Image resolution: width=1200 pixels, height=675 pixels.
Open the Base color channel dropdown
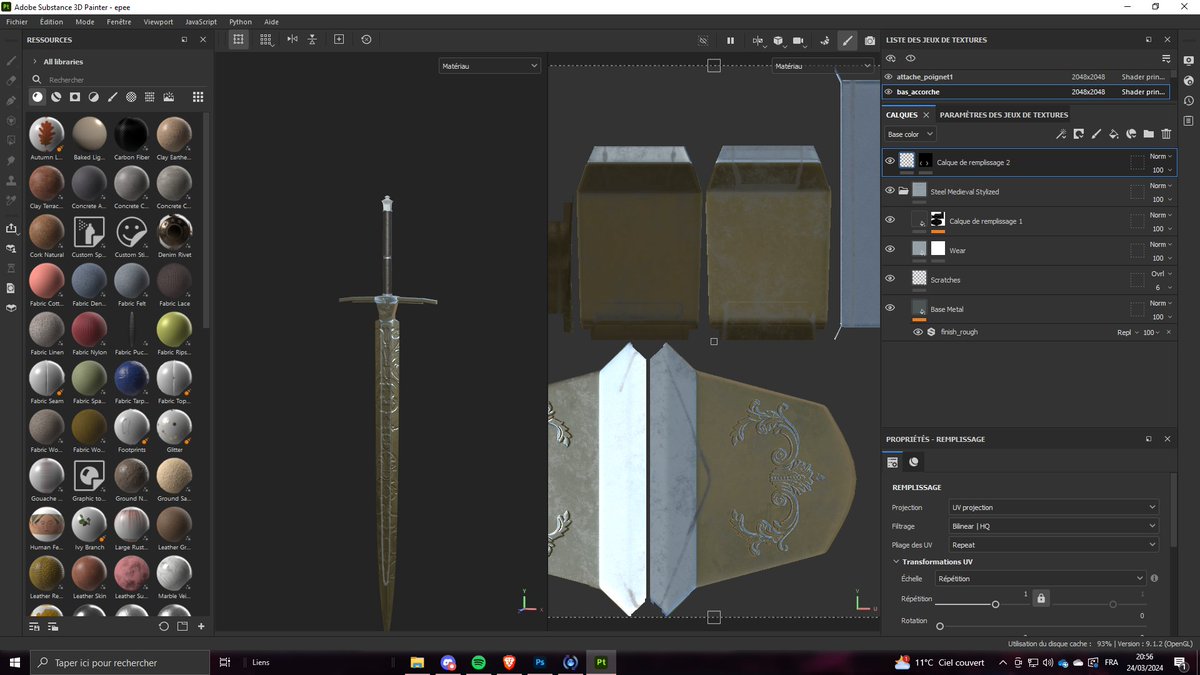click(x=908, y=134)
